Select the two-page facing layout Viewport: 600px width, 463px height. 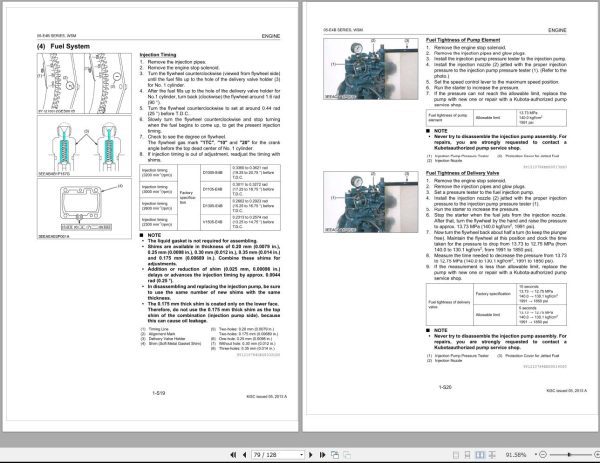(x=479, y=455)
